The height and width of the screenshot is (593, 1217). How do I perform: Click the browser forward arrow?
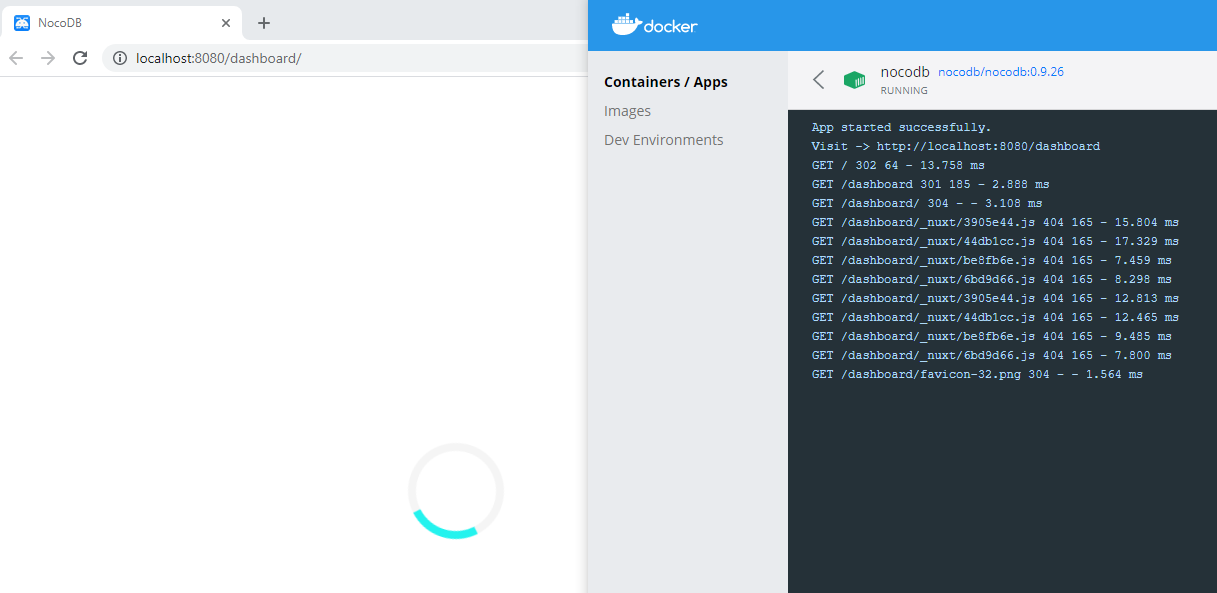pyautogui.click(x=47, y=58)
